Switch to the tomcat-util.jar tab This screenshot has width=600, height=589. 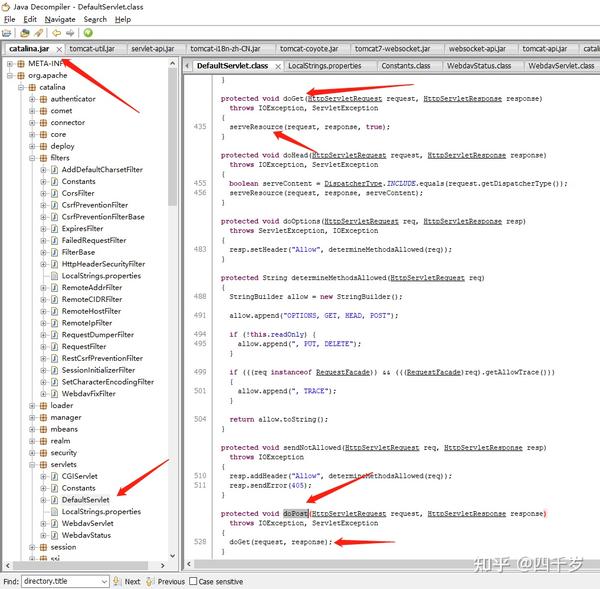[x=92, y=49]
